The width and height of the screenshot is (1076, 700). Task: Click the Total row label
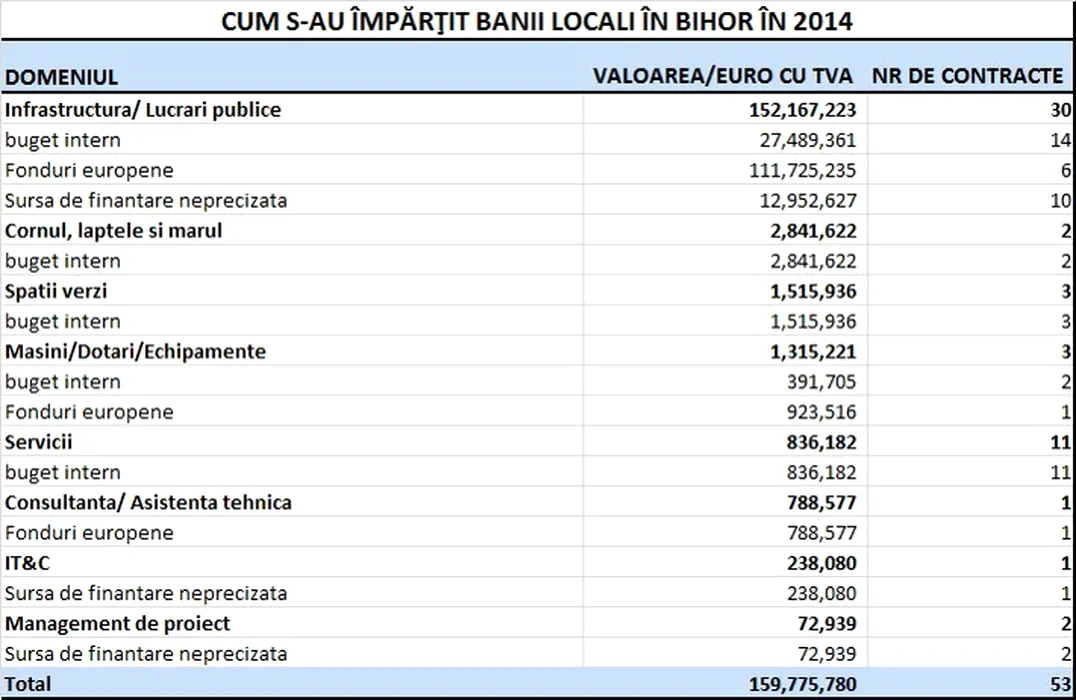28,684
